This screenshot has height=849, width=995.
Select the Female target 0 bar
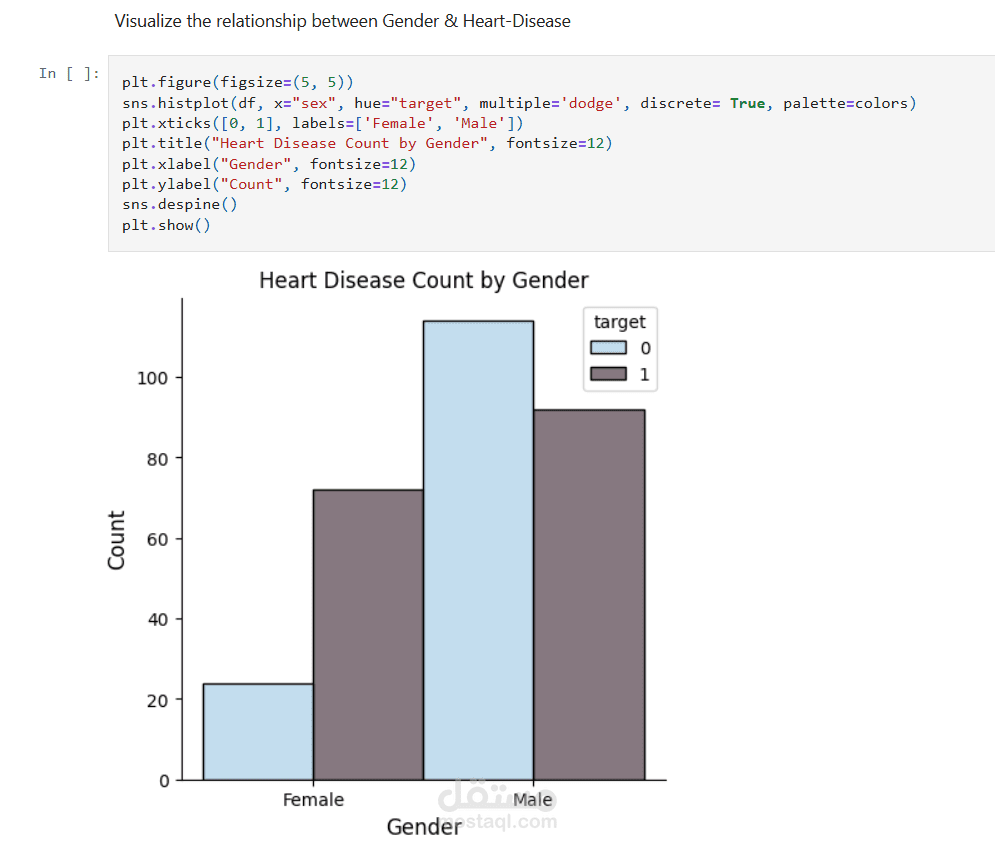(258, 731)
